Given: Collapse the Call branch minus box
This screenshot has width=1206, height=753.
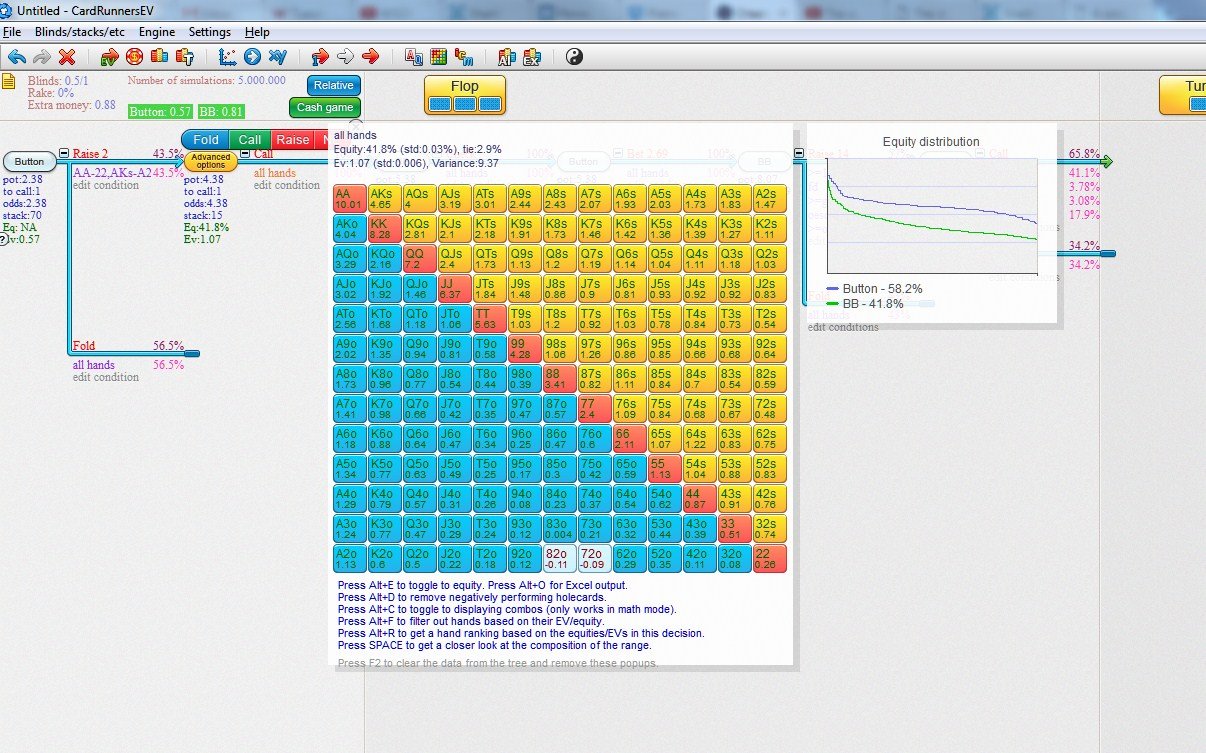Looking at the screenshot, I should coord(245,154).
